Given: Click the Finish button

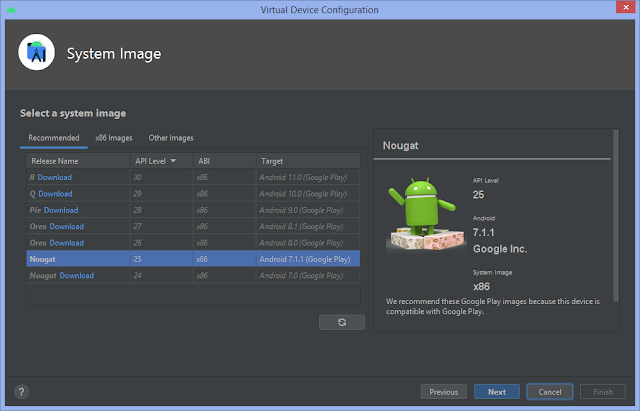Looking at the screenshot, I should pos(603,392).
